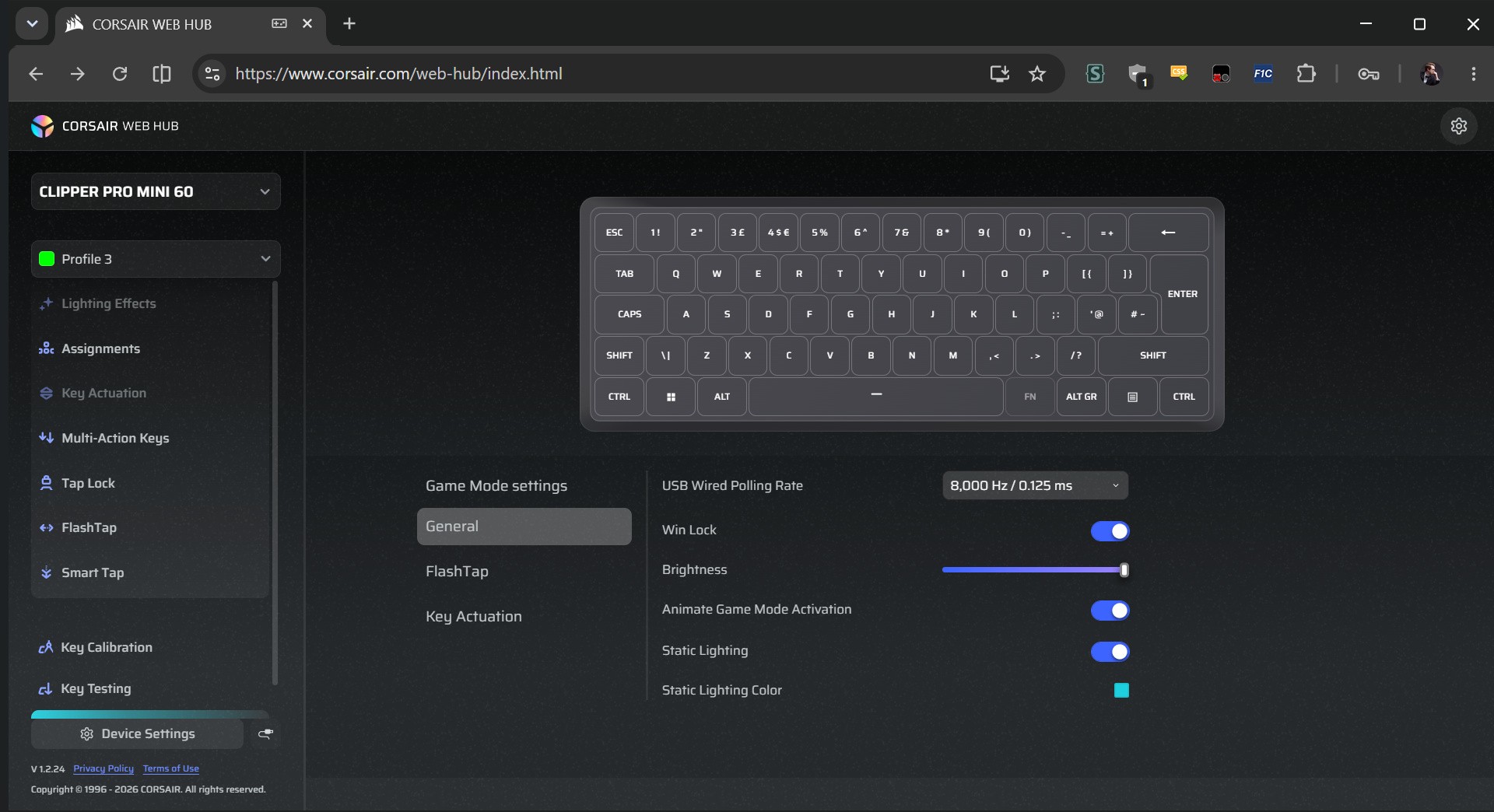Open the browser tab search dropdown
The width and height of the screenshot is (1494, 812).
(32, 24)
